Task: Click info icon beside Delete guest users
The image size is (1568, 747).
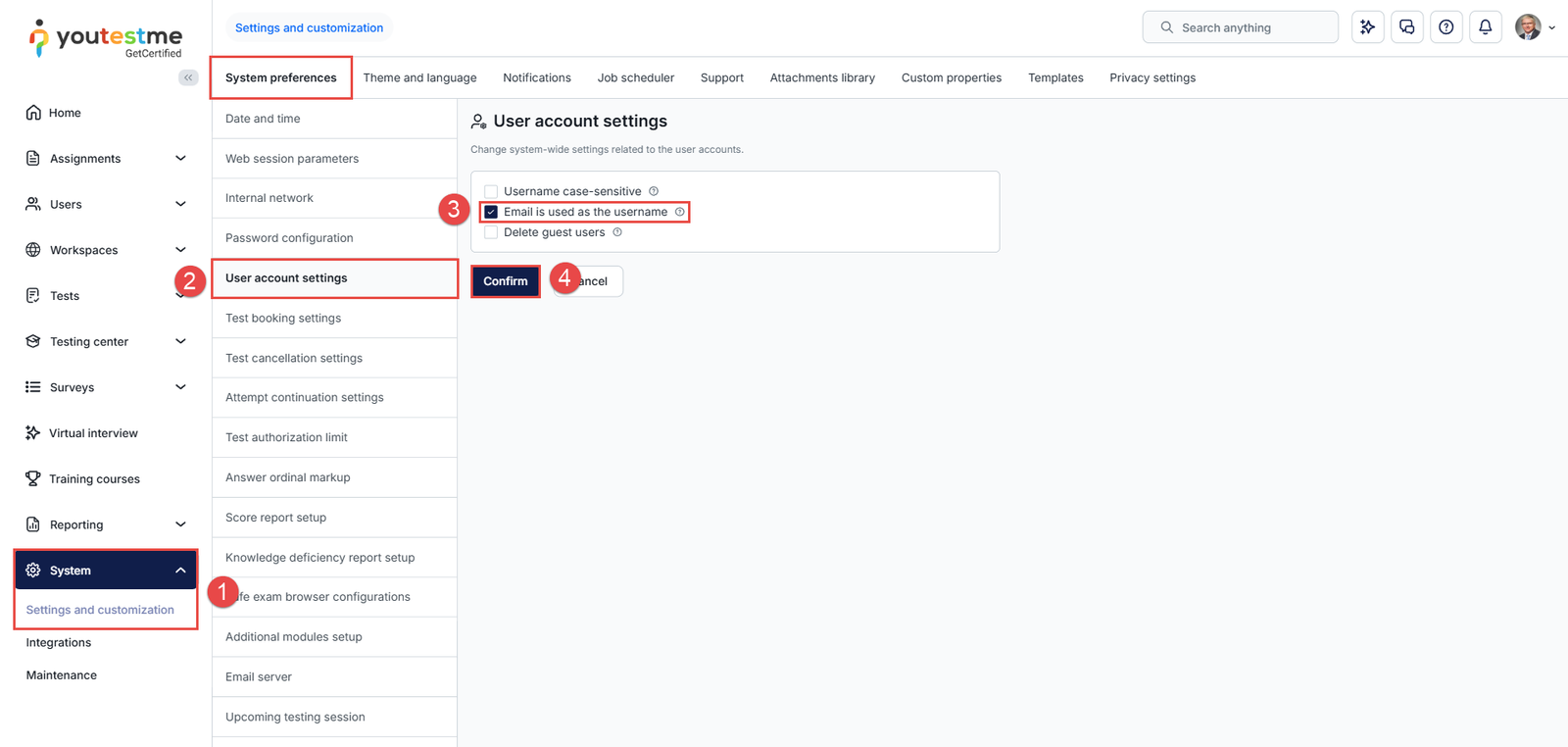Action: coord(617,232)
